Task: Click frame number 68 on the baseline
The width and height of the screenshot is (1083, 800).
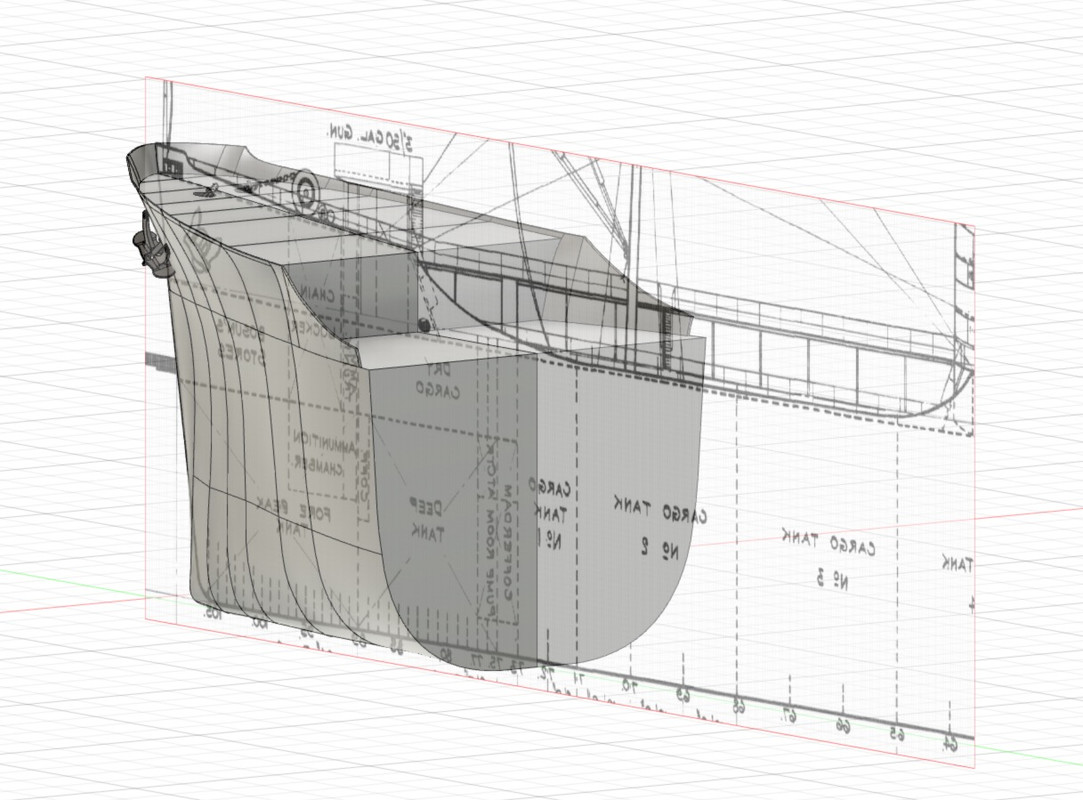Action: [x=739, y=706]
